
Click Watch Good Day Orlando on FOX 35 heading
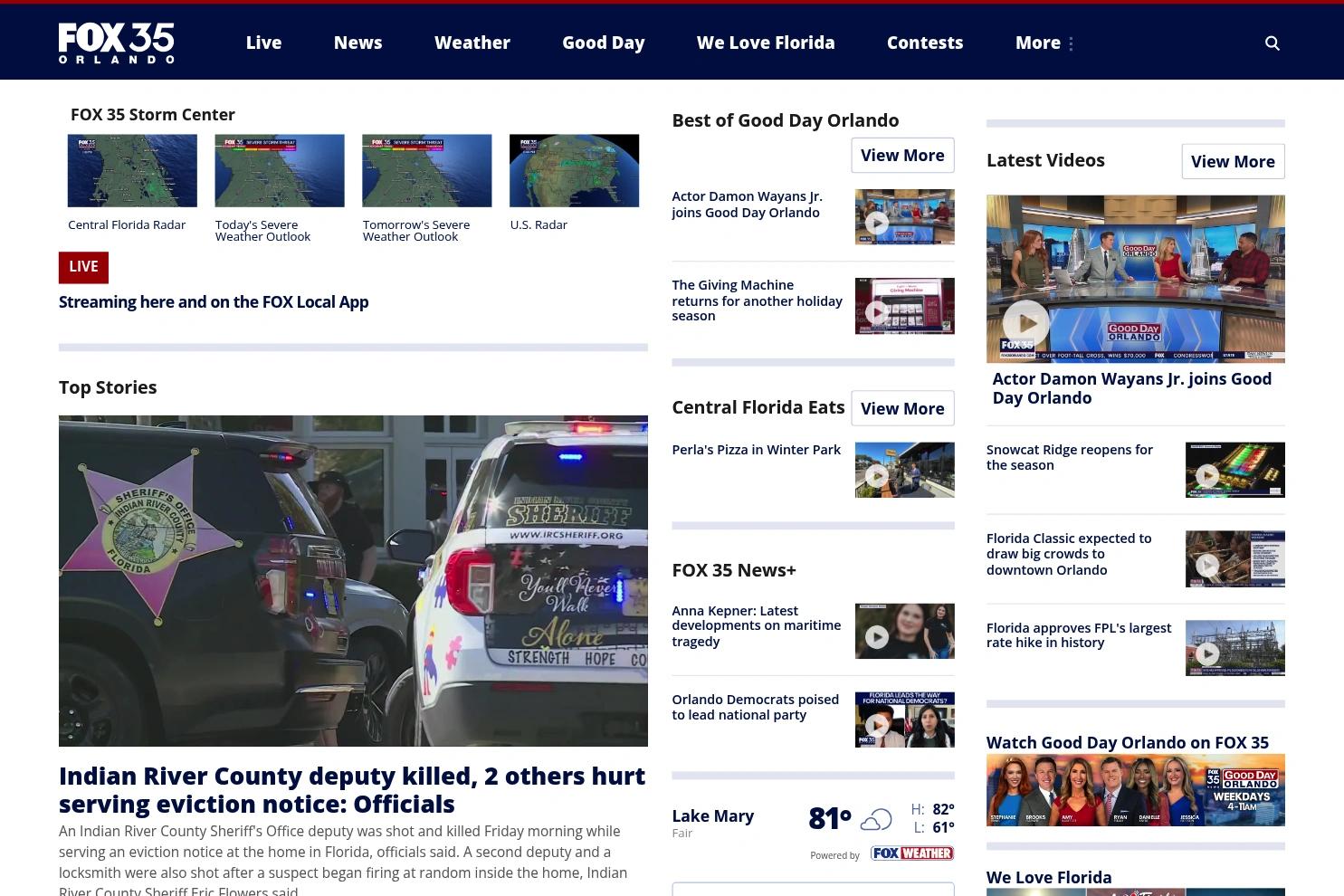(x=1128, y=743)
